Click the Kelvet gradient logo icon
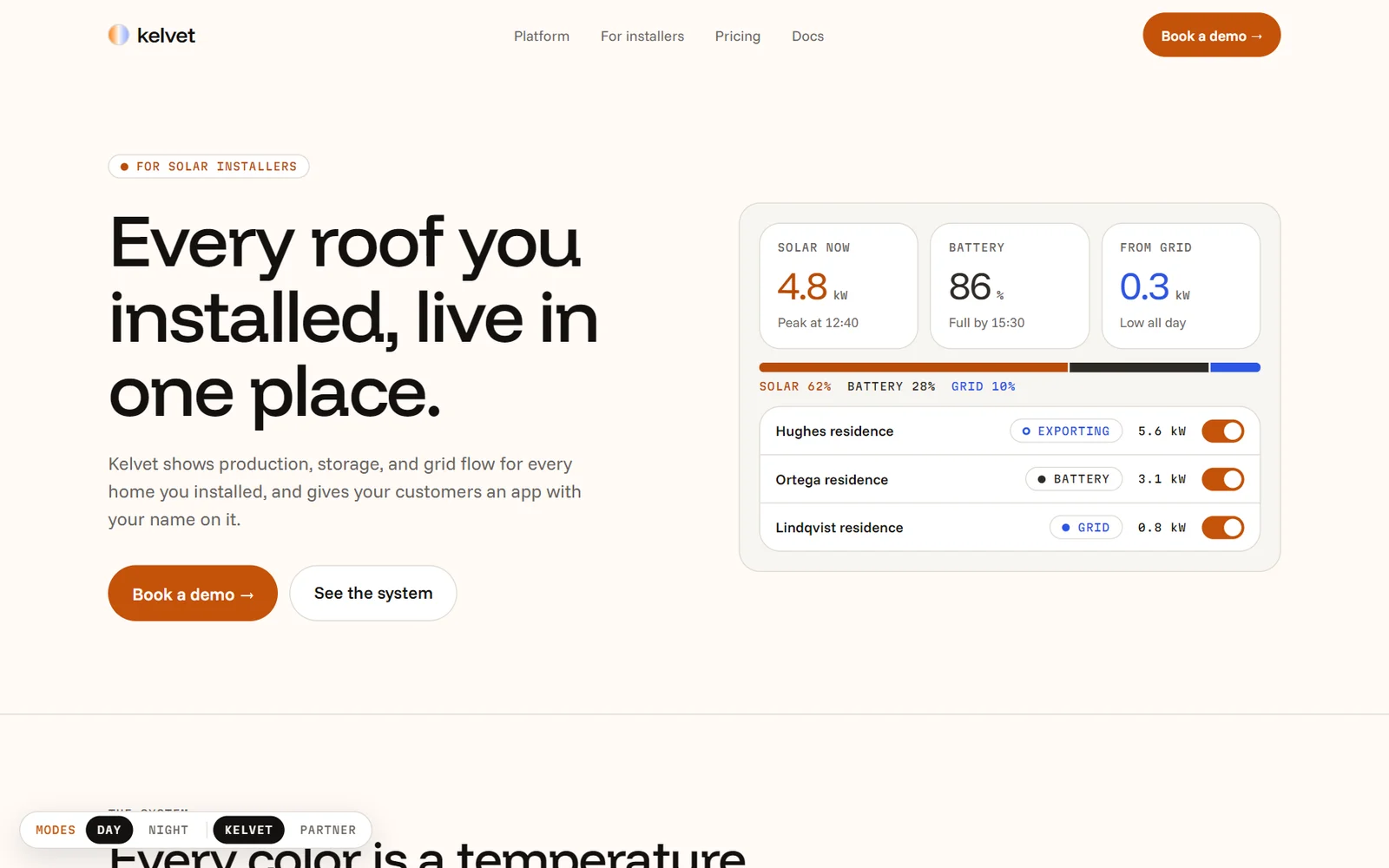This screenshot has width=1389, height=868. [x=119, y=35]
